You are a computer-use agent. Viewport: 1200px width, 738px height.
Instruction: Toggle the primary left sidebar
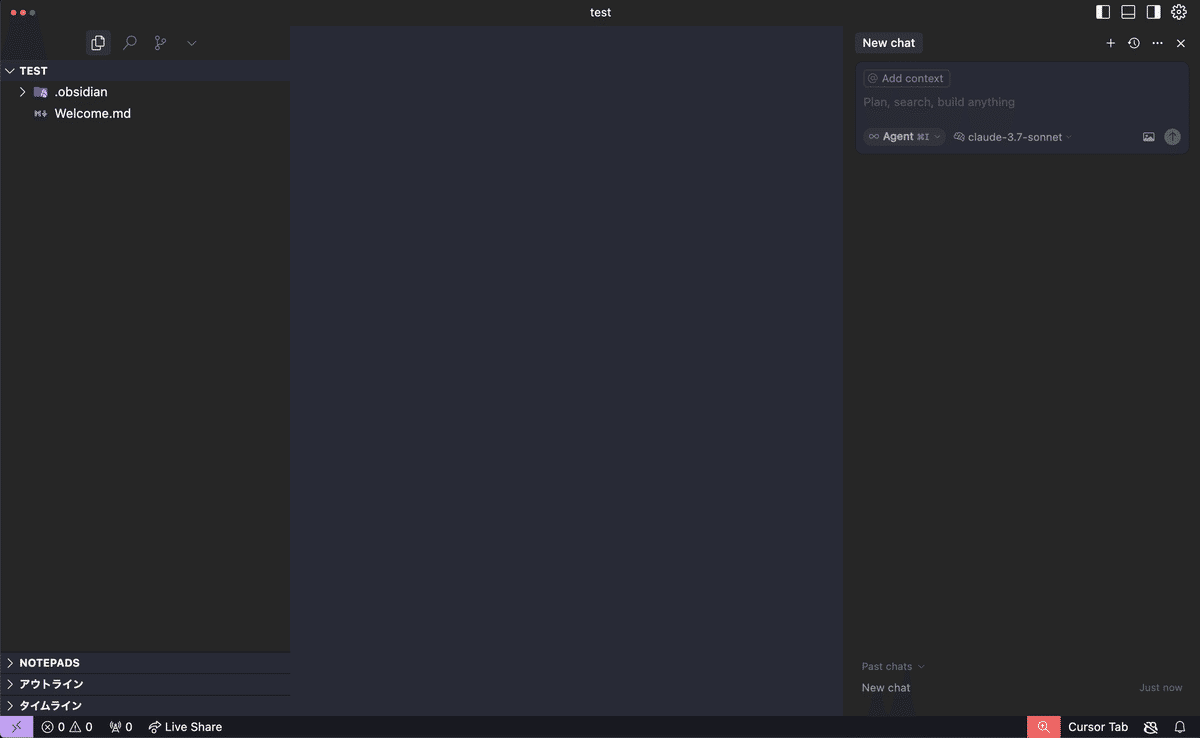(1103, 12)
